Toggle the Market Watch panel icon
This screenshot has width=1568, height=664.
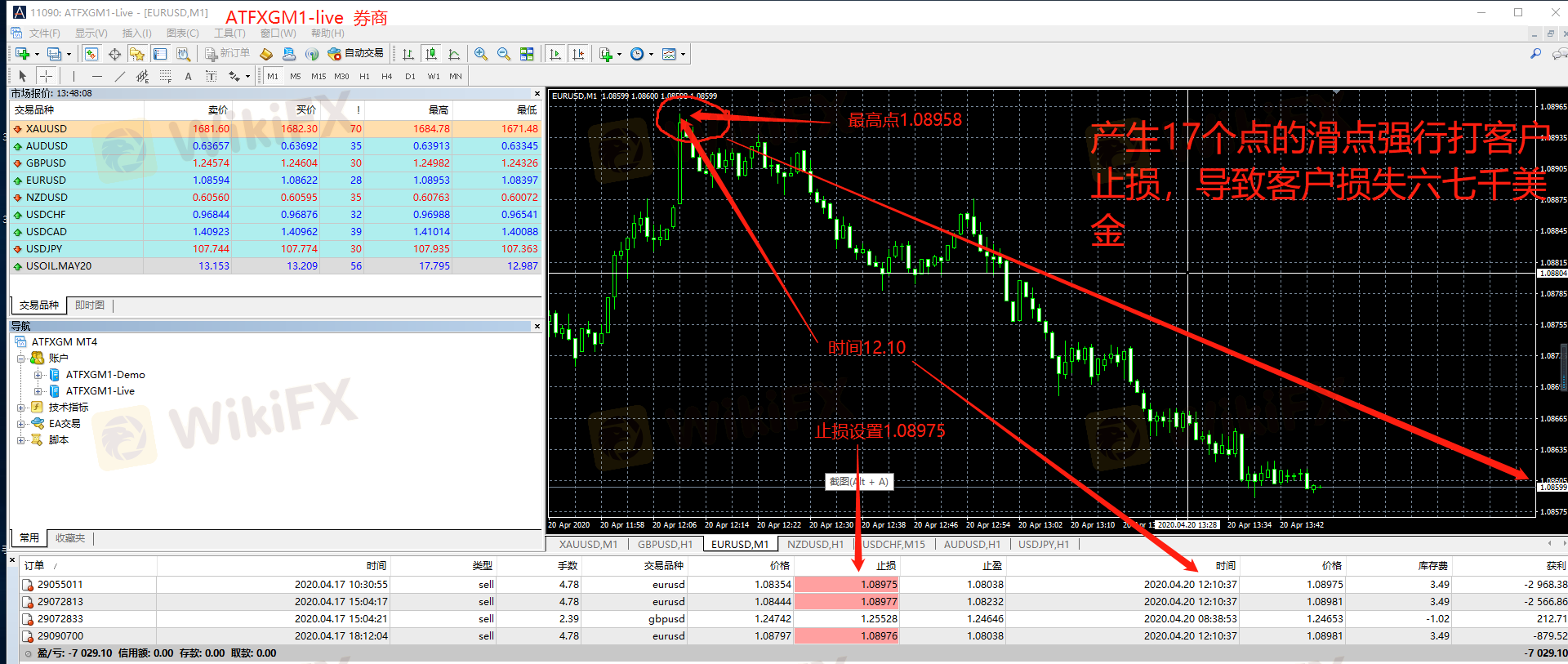[x=91, y=54]
